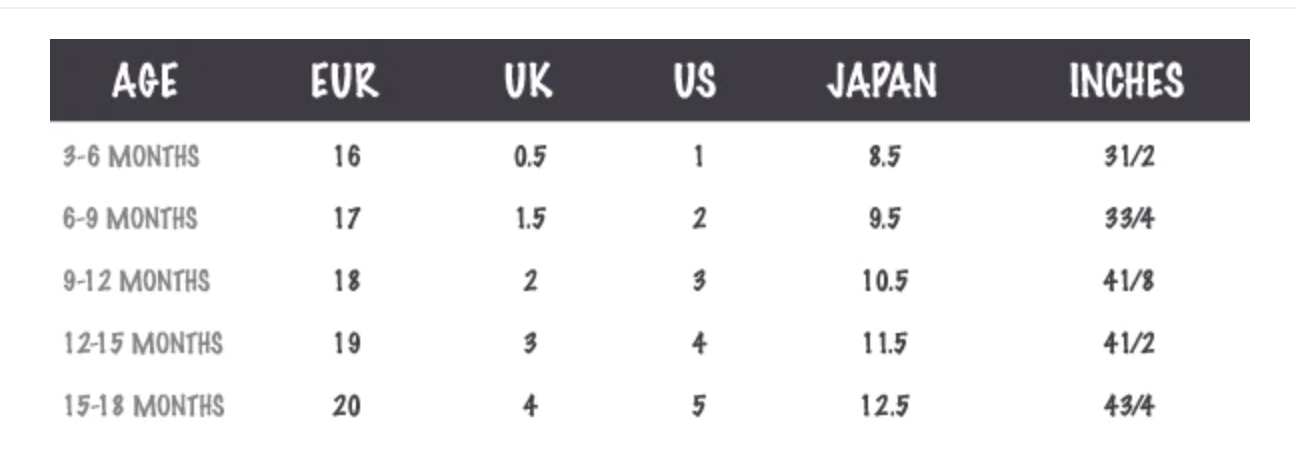Viewport: 1296px width, 468px height.
Task: Select the 15-18 MONTHS row label
Action: pyautogui.click(x=143, y=406)
